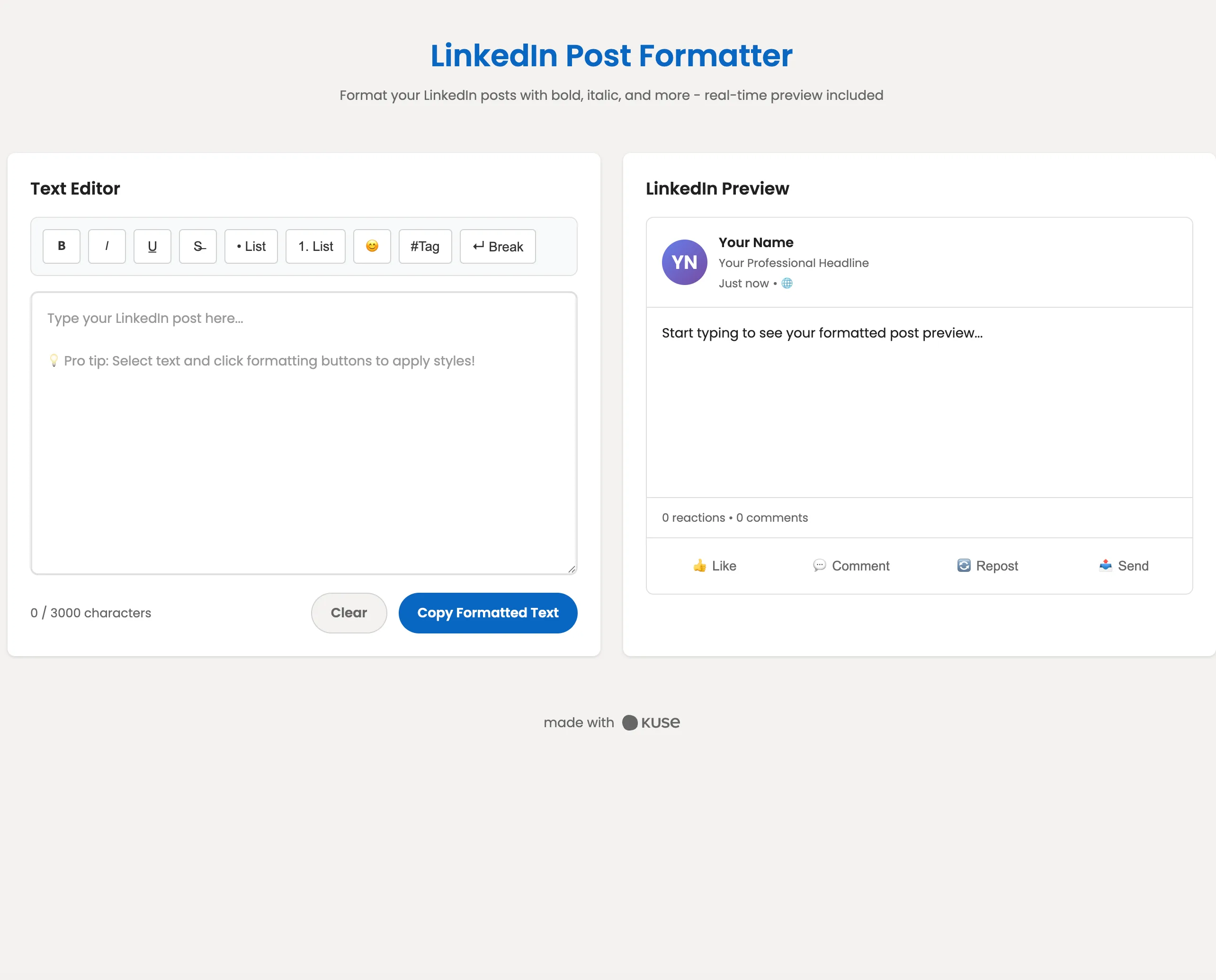Click the YN profile avatar
Image resolution: width=1216 pixels, height=980 pixels.
(x=684, y=262)
